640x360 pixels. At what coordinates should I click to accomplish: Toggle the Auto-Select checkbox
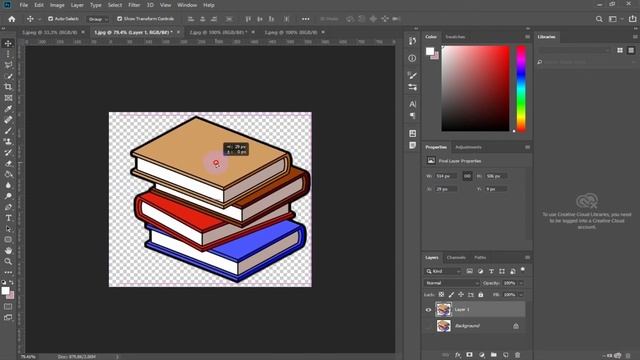[51, 19]
